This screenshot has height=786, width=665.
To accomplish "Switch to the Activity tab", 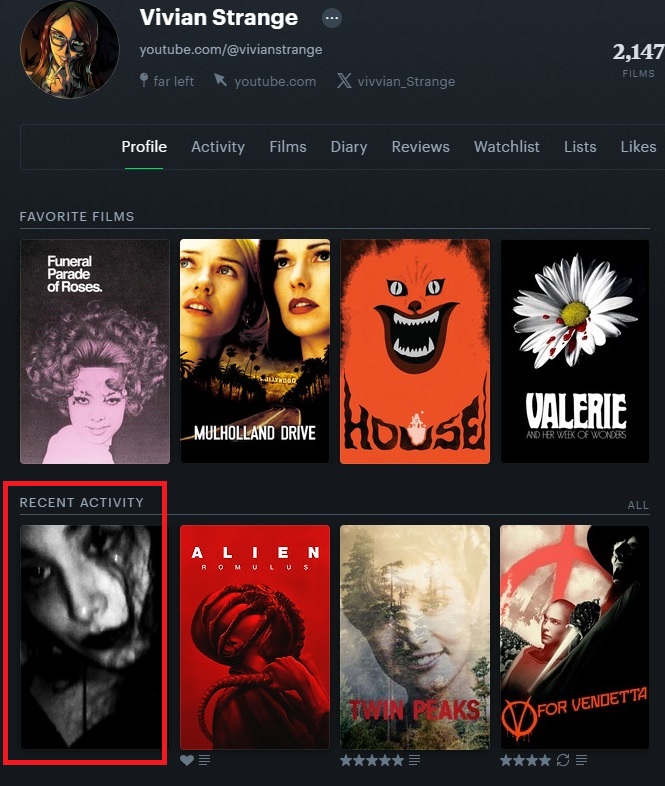I will coord(217,147).
